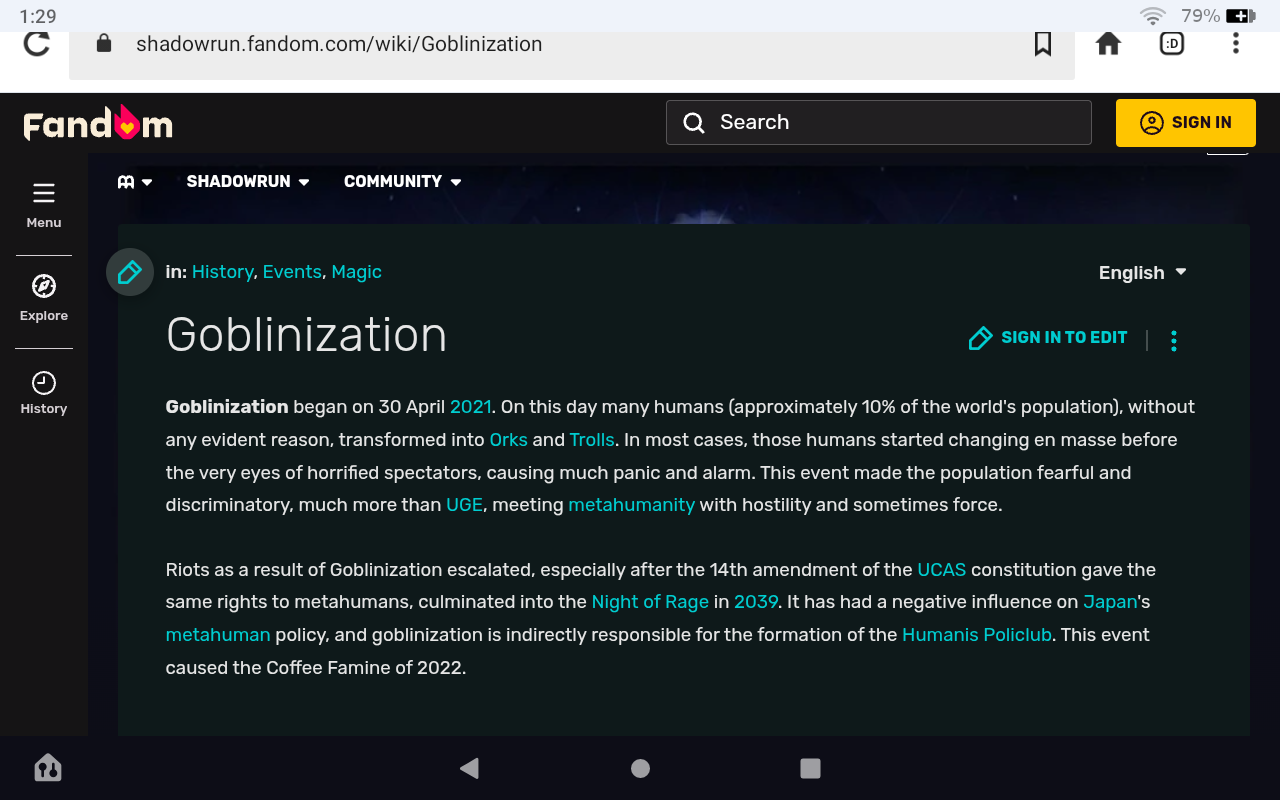This screenshot has height=800, width=1280.
Task: Follow the metahuman policy link
Action: coord(218,635)
